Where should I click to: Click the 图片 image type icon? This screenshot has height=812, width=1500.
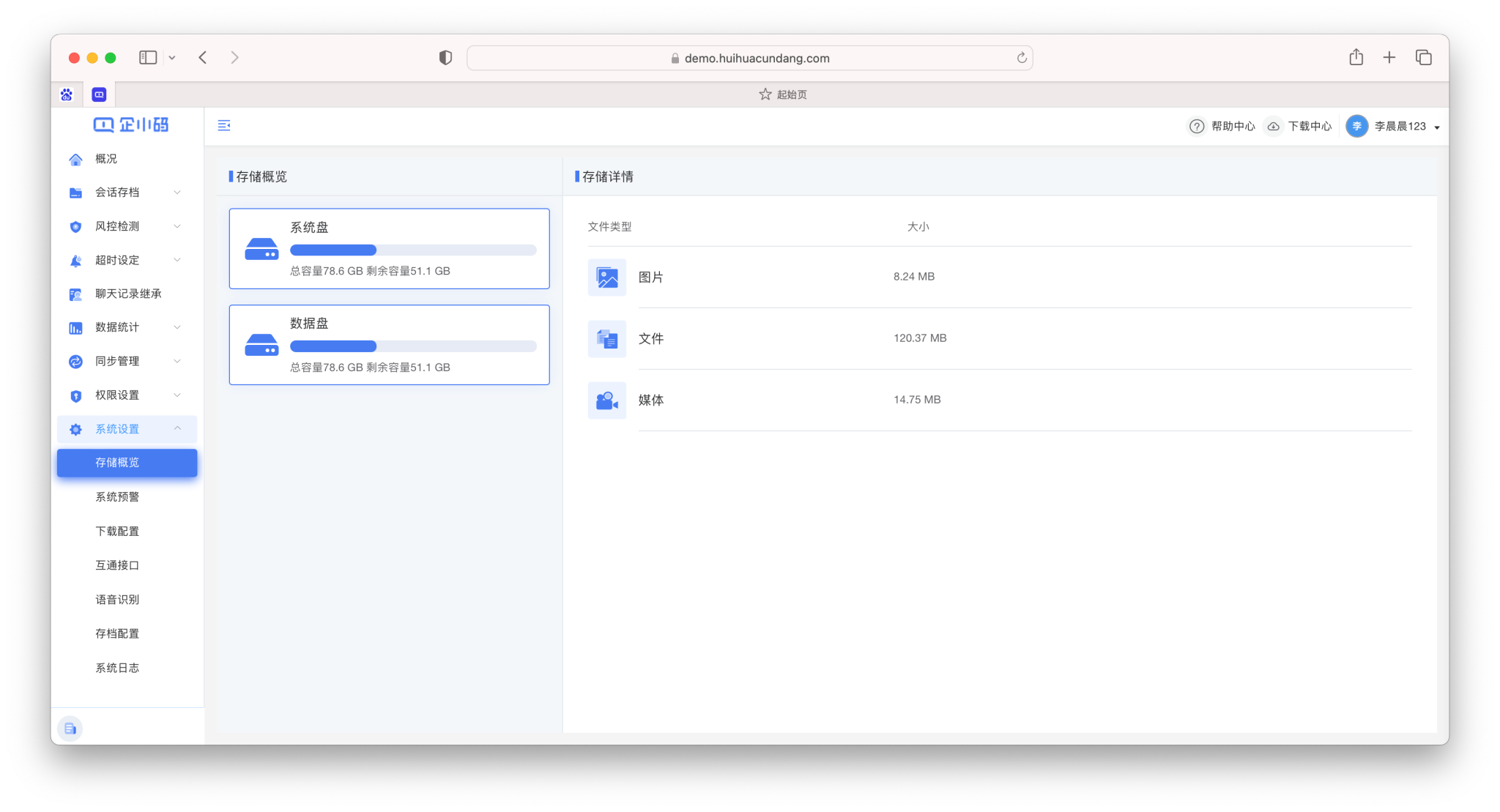607,278
